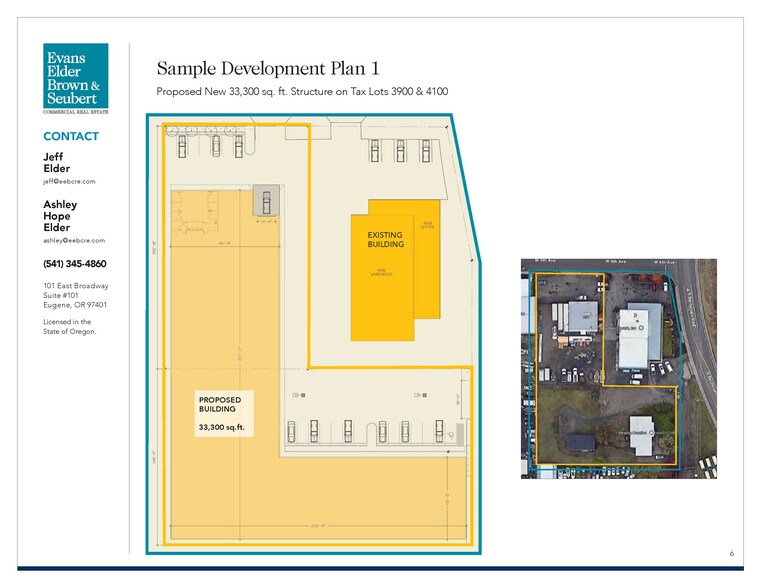This screenshot has width=761, height=588.
Task: Open the ashley@eebcre.com email link
Action: tap(73, 241)
